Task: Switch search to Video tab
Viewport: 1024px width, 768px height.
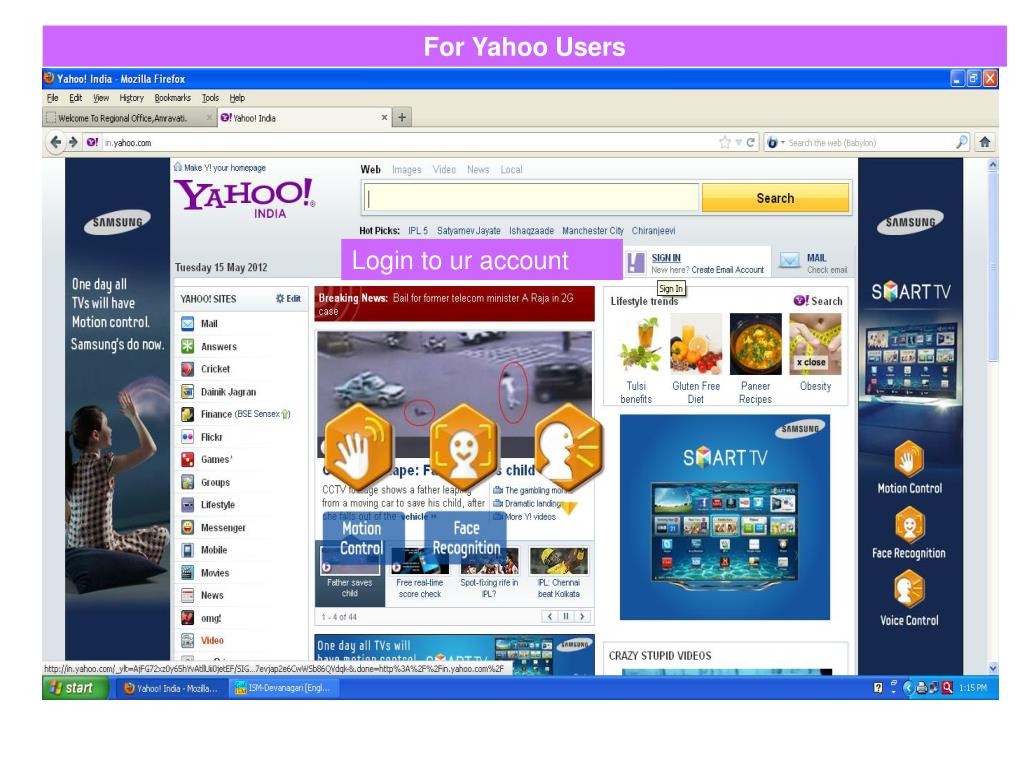Action: 444,170
